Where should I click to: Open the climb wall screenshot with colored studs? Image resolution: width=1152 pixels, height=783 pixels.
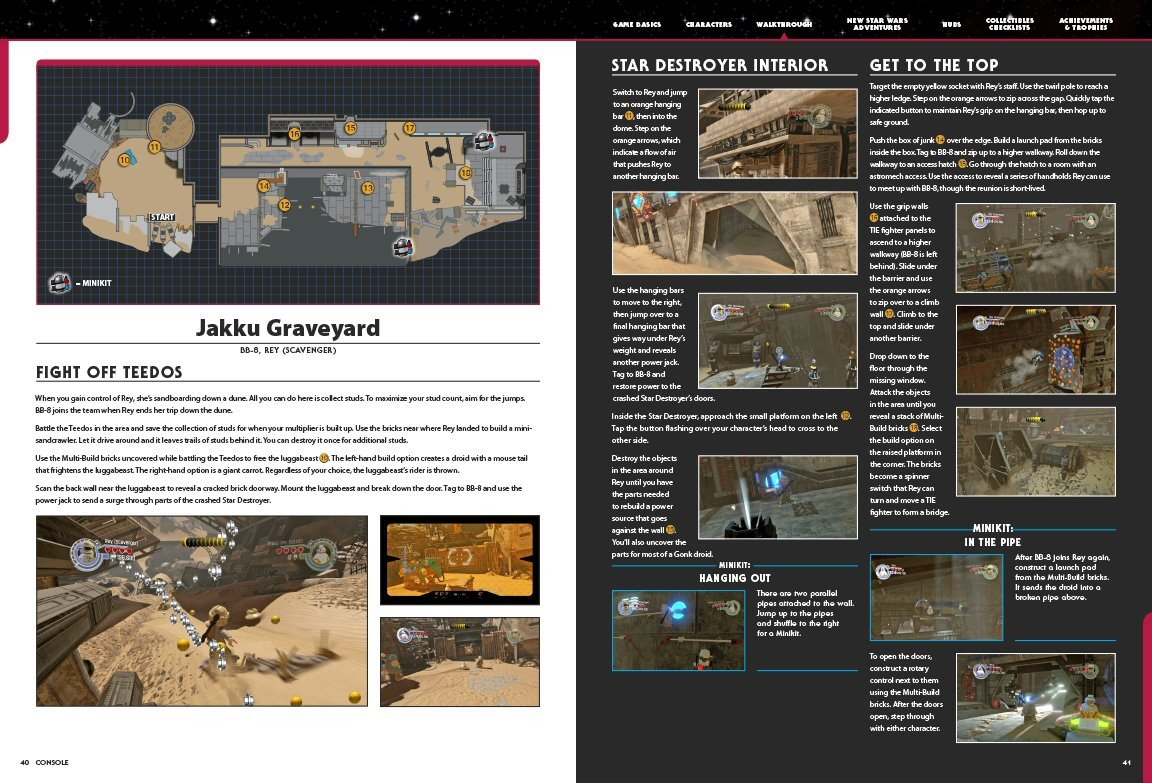coord(1035,350)
